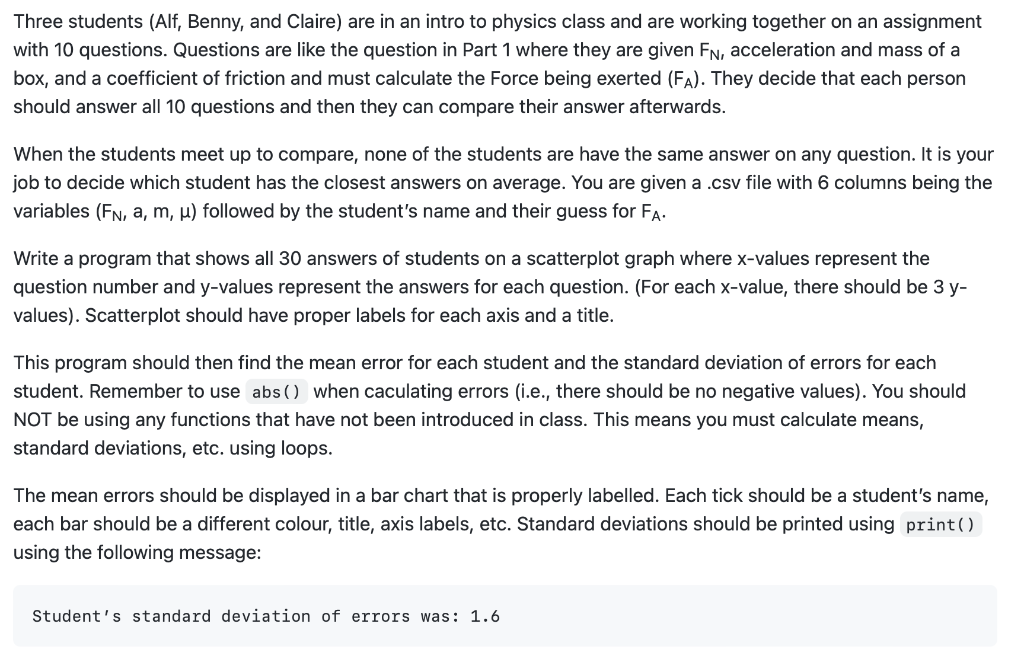This screenshot has height=662, width=1024.
Task: Click the word "Student's" in the code block
Action: click(76, 616)
